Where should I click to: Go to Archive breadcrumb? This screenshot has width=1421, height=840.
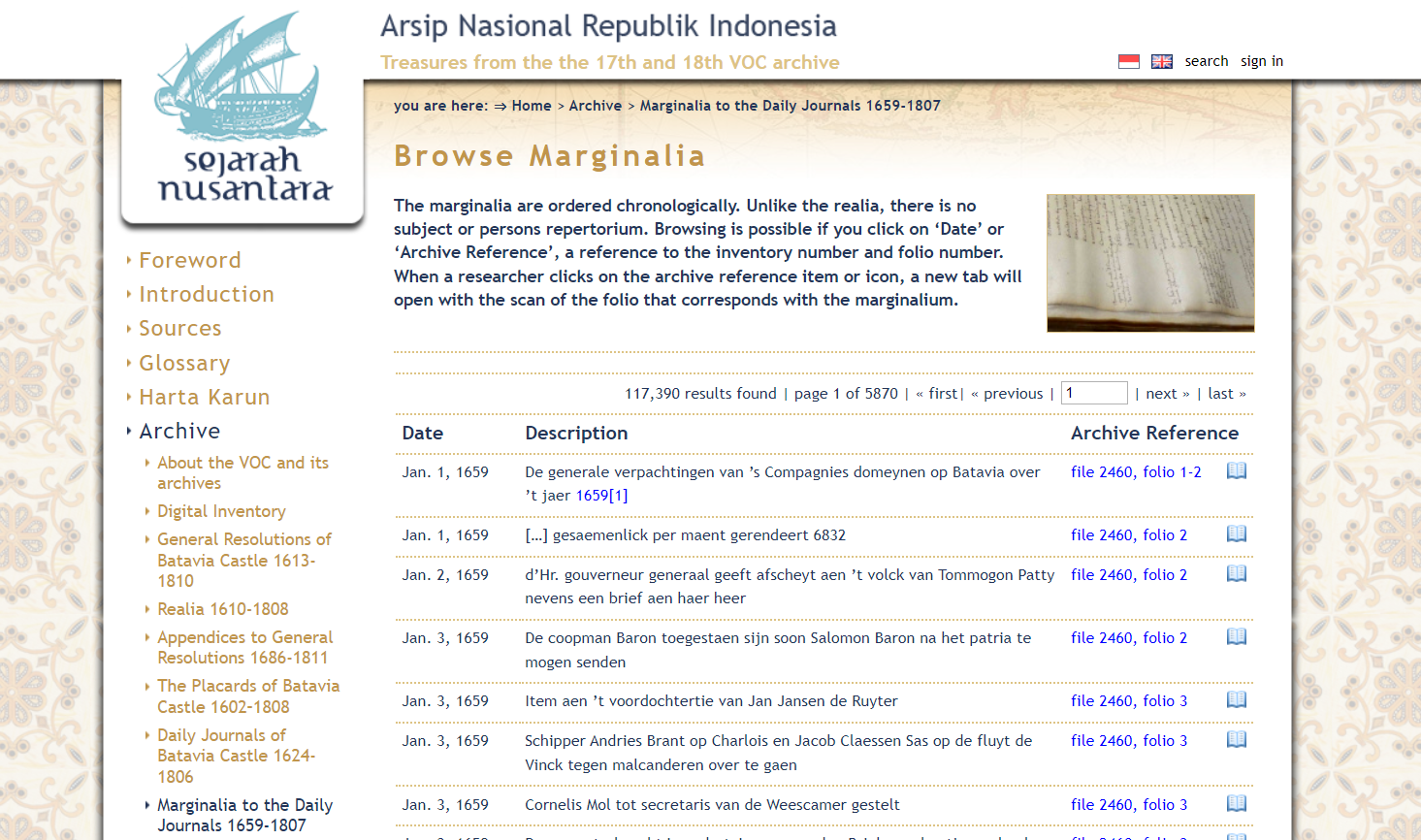[x=596, y=106]
